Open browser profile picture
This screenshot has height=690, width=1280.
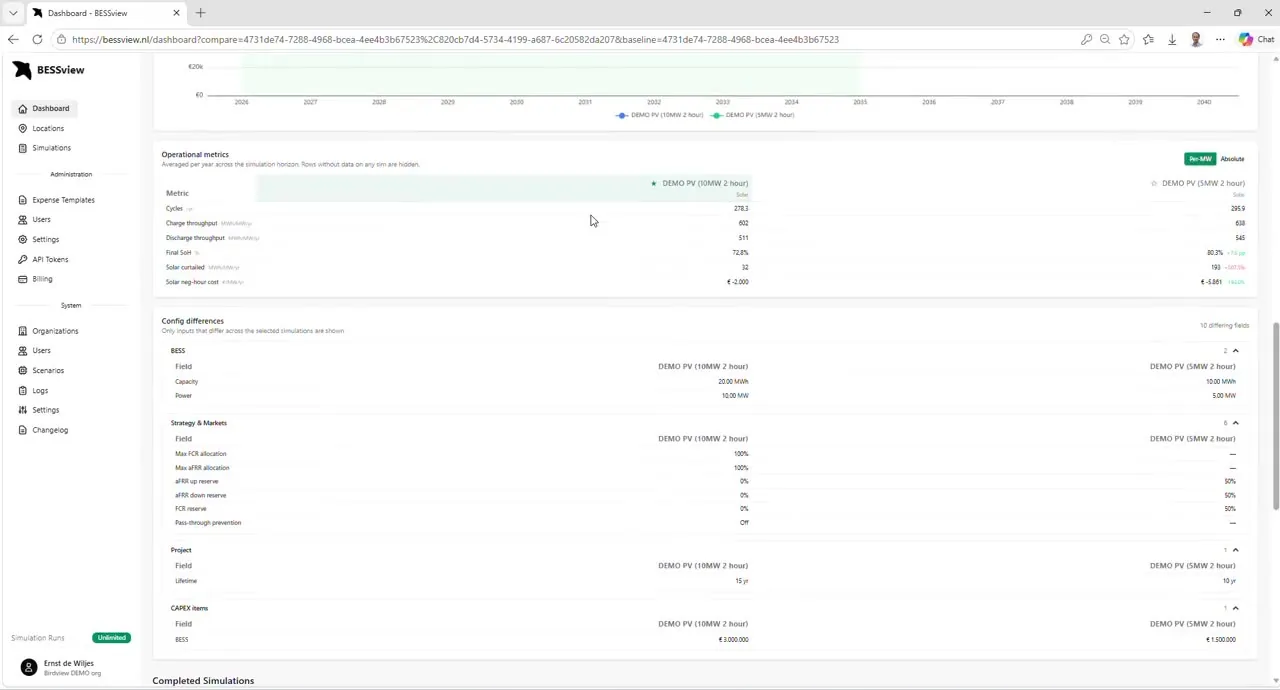(1196, 39)
